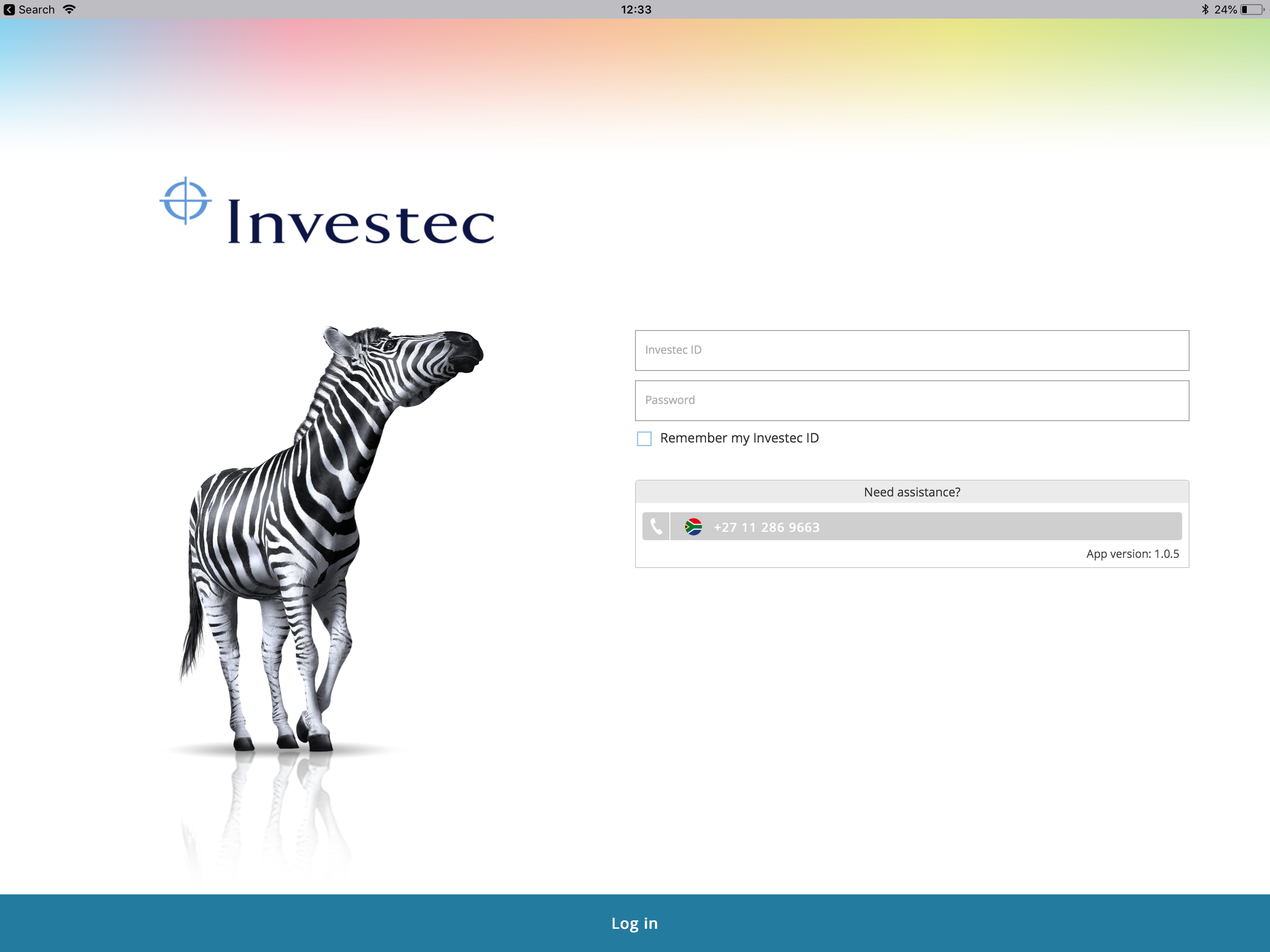Tap the South African flag icon
The width and height of the screenshot is (1270, 952).
[694, 527]
